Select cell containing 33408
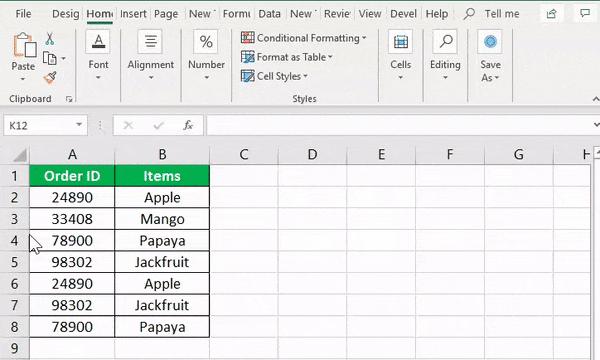The height and width of the screenshot is (360, 600). click(72, 219)
